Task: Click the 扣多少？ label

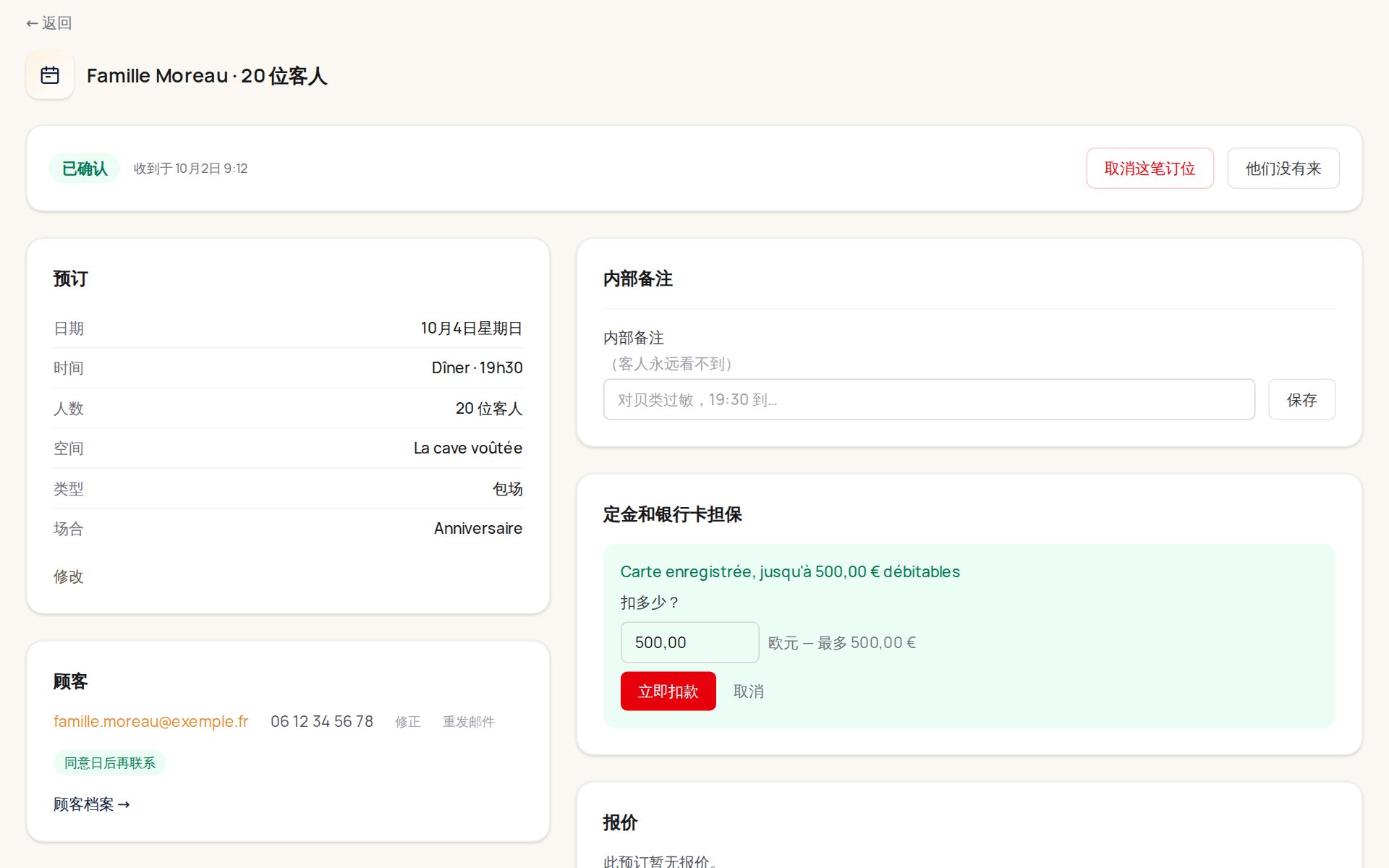Action: pyautogui.click(x=650, y=603)
